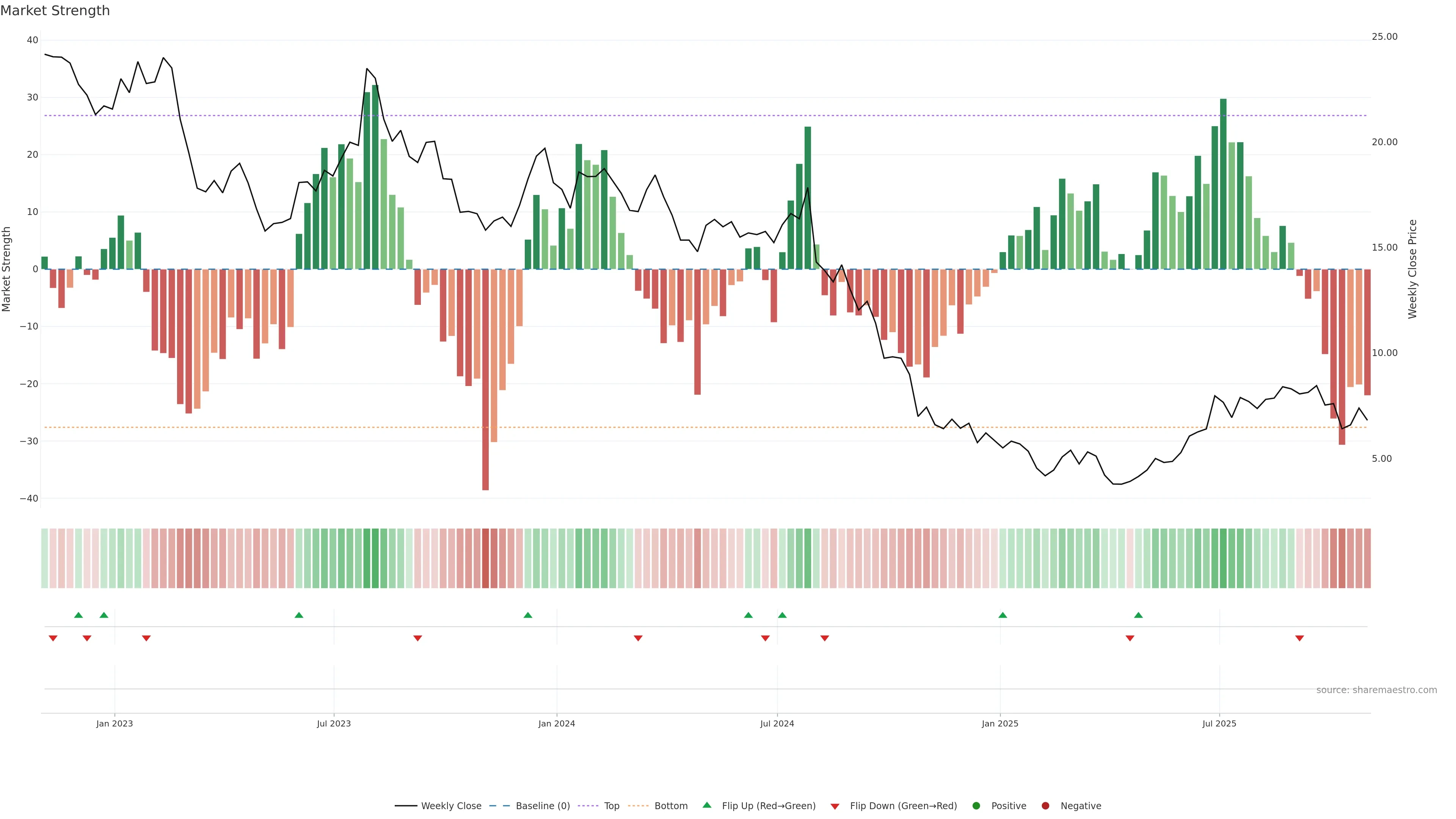This screenshot has width=1456, height=819.
Task: Click the red Flip Down legend triangle
Action: 835,806
